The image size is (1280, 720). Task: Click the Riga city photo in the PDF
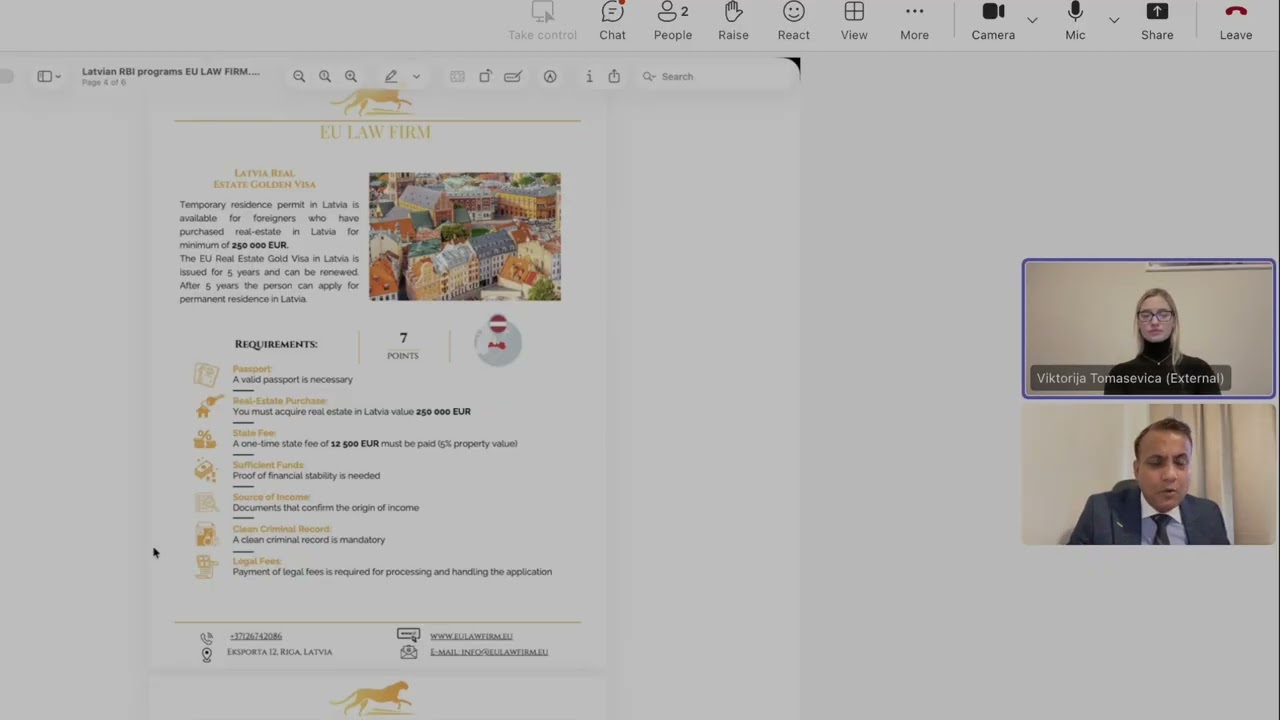[x=465, y=236]
